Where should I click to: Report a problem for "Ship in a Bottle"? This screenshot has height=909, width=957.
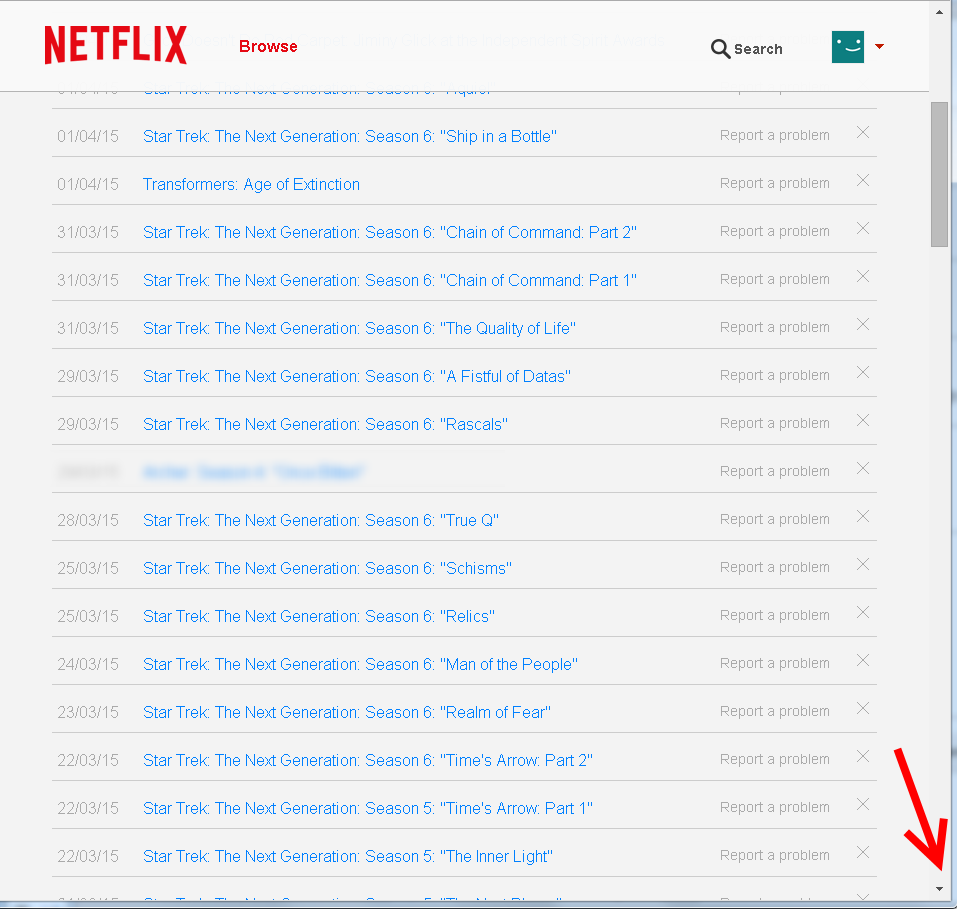[x=775, y=135]
